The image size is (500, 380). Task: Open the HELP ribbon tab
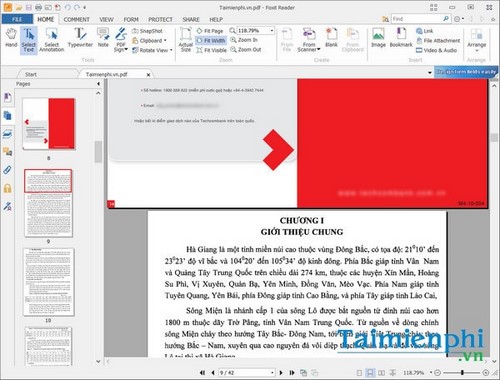(216, 20)
